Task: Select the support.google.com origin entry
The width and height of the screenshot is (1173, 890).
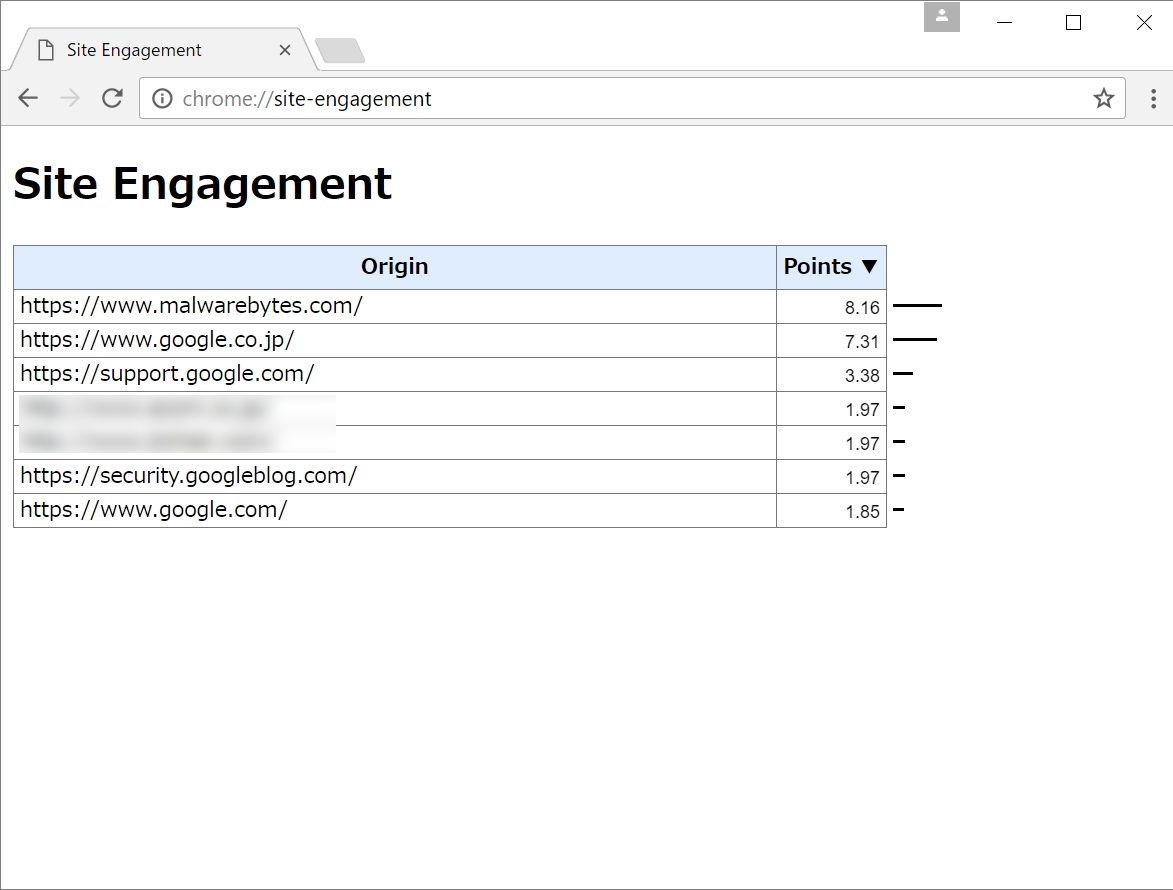Action: pos(169,373)
